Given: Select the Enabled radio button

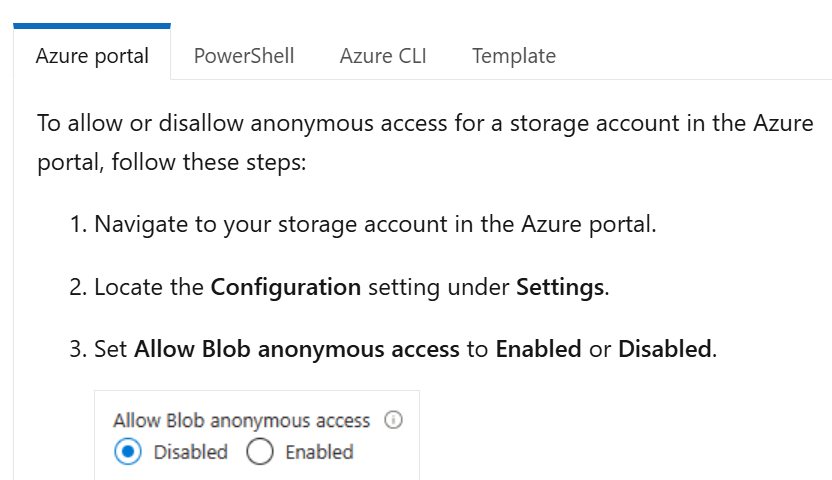Looking at the screenshot, I should [x=260, y=452].
